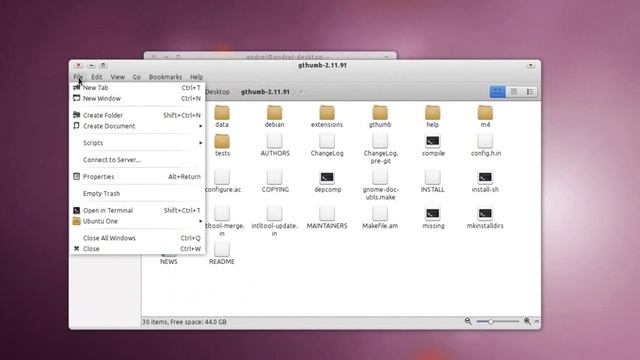Open Properties from the File menu
640x360 pixels.
pyautogui.click(x=137, y=177)
